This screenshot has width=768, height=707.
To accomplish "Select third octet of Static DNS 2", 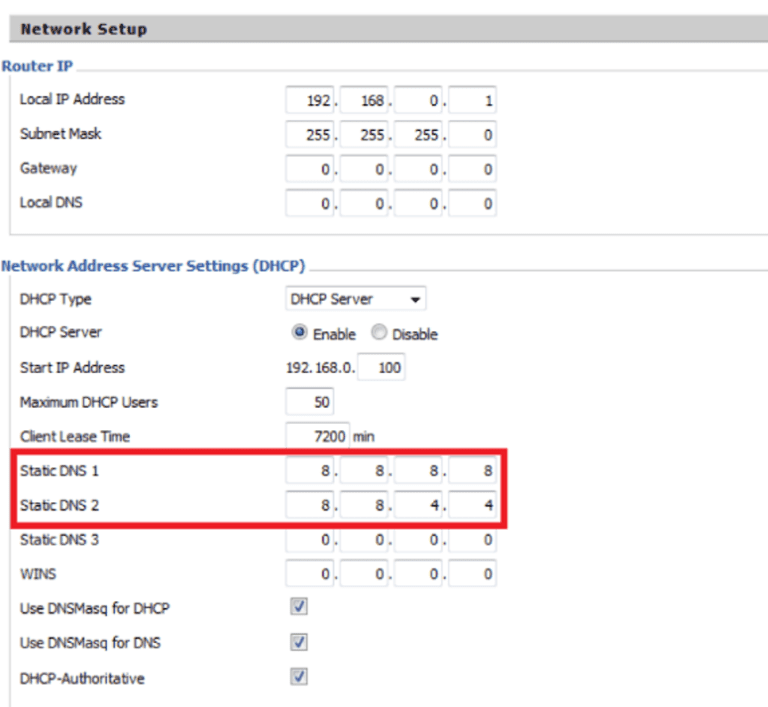I will click(x=420, y=506).
